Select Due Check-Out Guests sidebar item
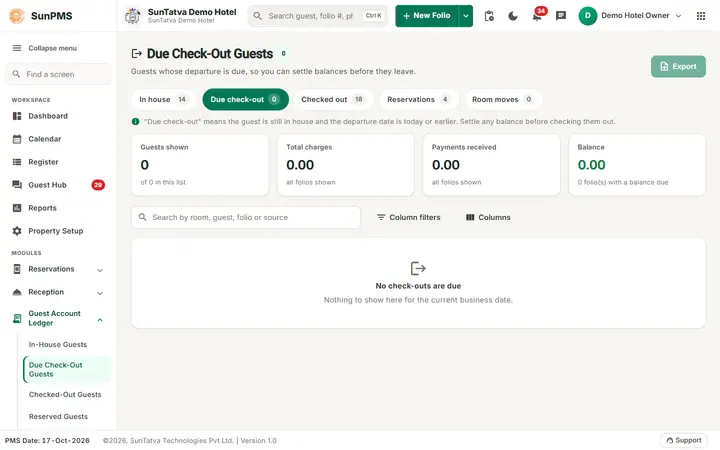The height and width of the screenshot is (450, 720). tap(67, 369)
